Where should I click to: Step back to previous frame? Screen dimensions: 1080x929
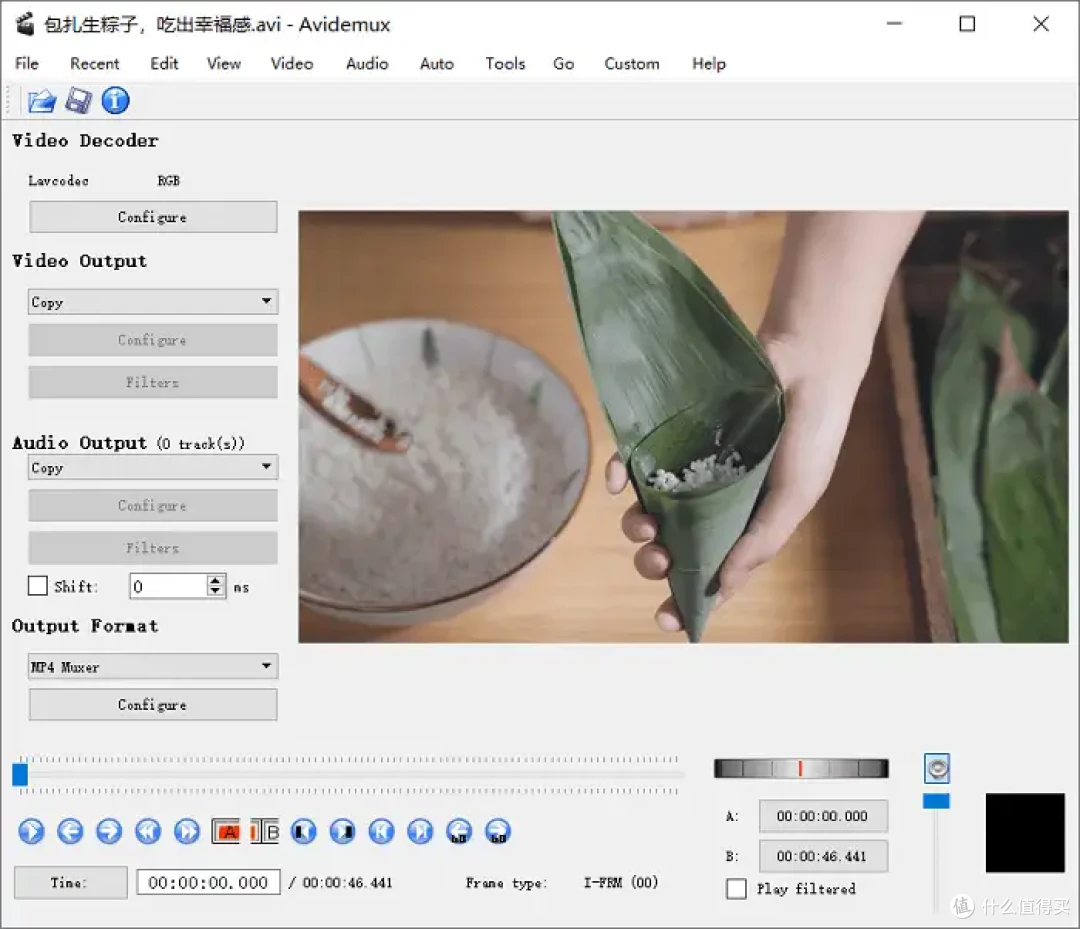pyautogui.click(x=70, y=831)
